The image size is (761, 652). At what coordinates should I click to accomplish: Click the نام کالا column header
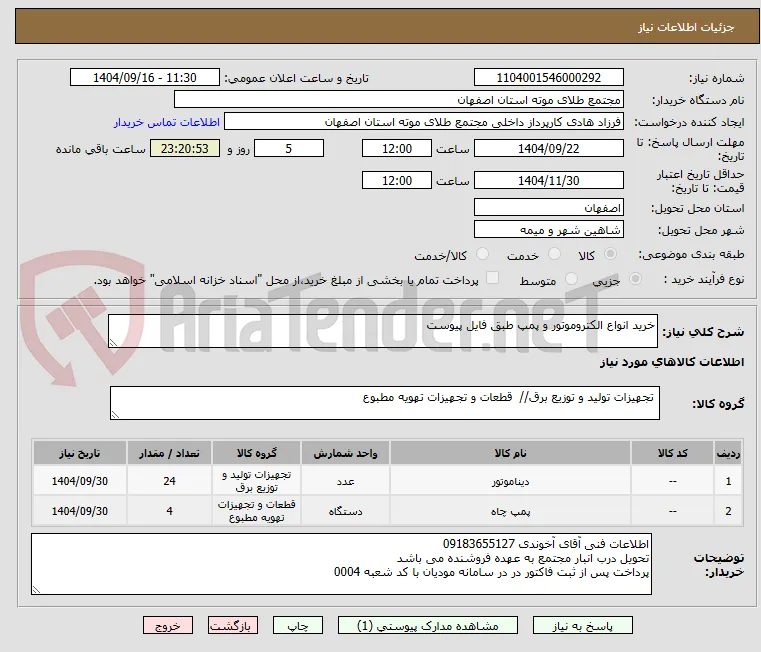pos(510,453)
